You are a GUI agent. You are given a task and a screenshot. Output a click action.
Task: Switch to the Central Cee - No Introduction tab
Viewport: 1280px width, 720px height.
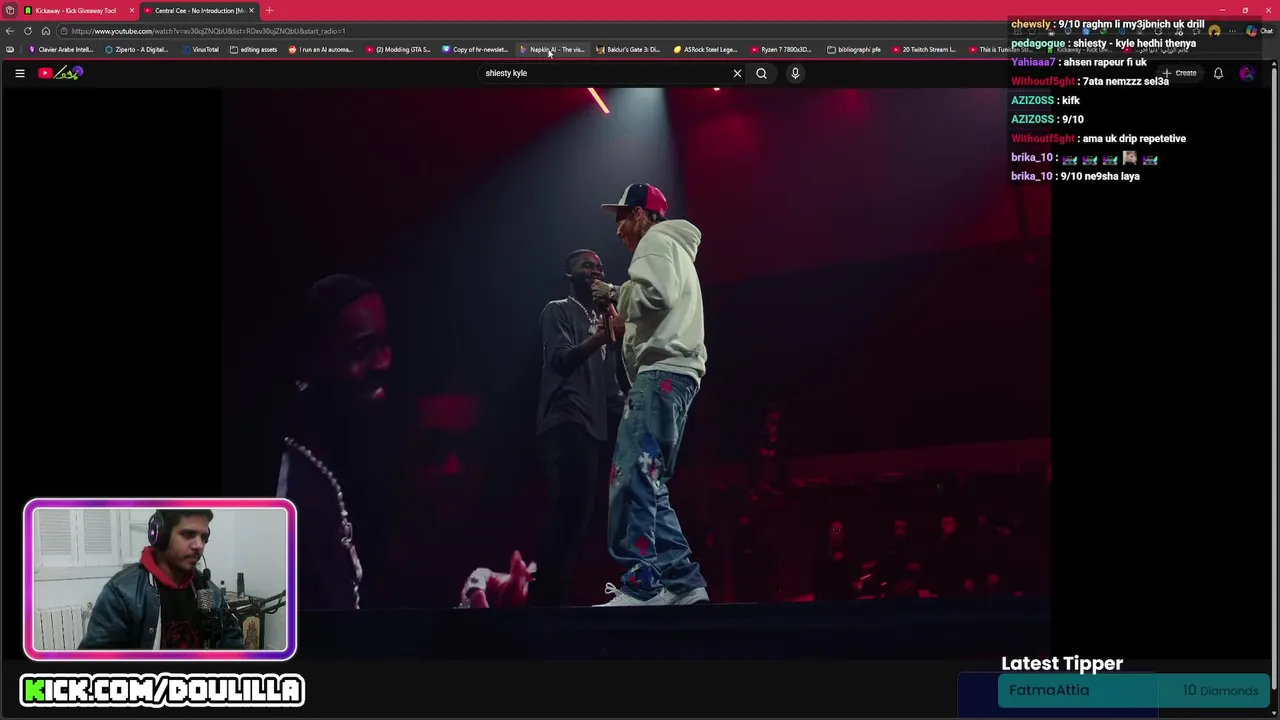click(198, 10)
